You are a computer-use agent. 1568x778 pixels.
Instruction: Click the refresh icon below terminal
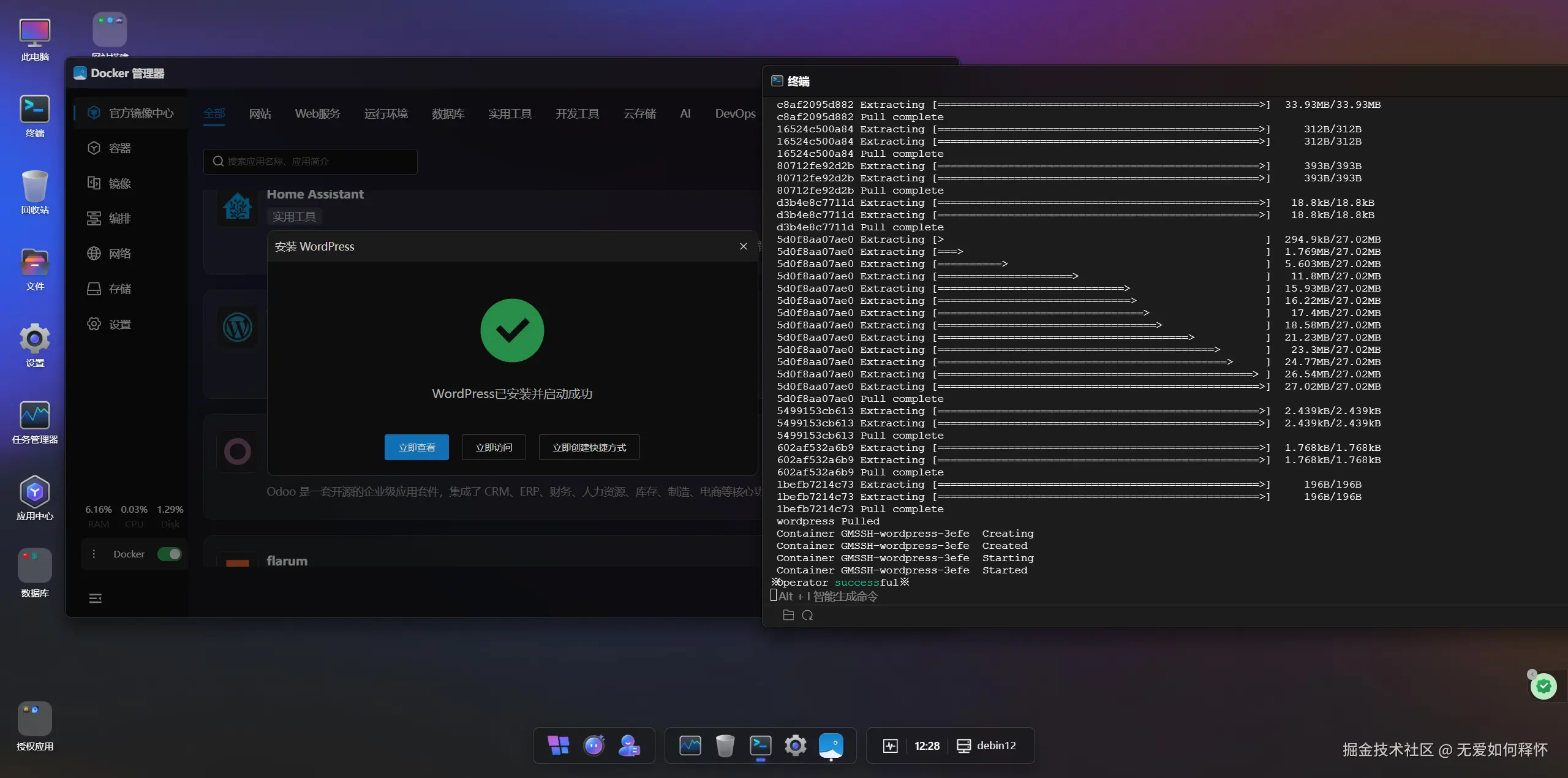coord(807,615)
